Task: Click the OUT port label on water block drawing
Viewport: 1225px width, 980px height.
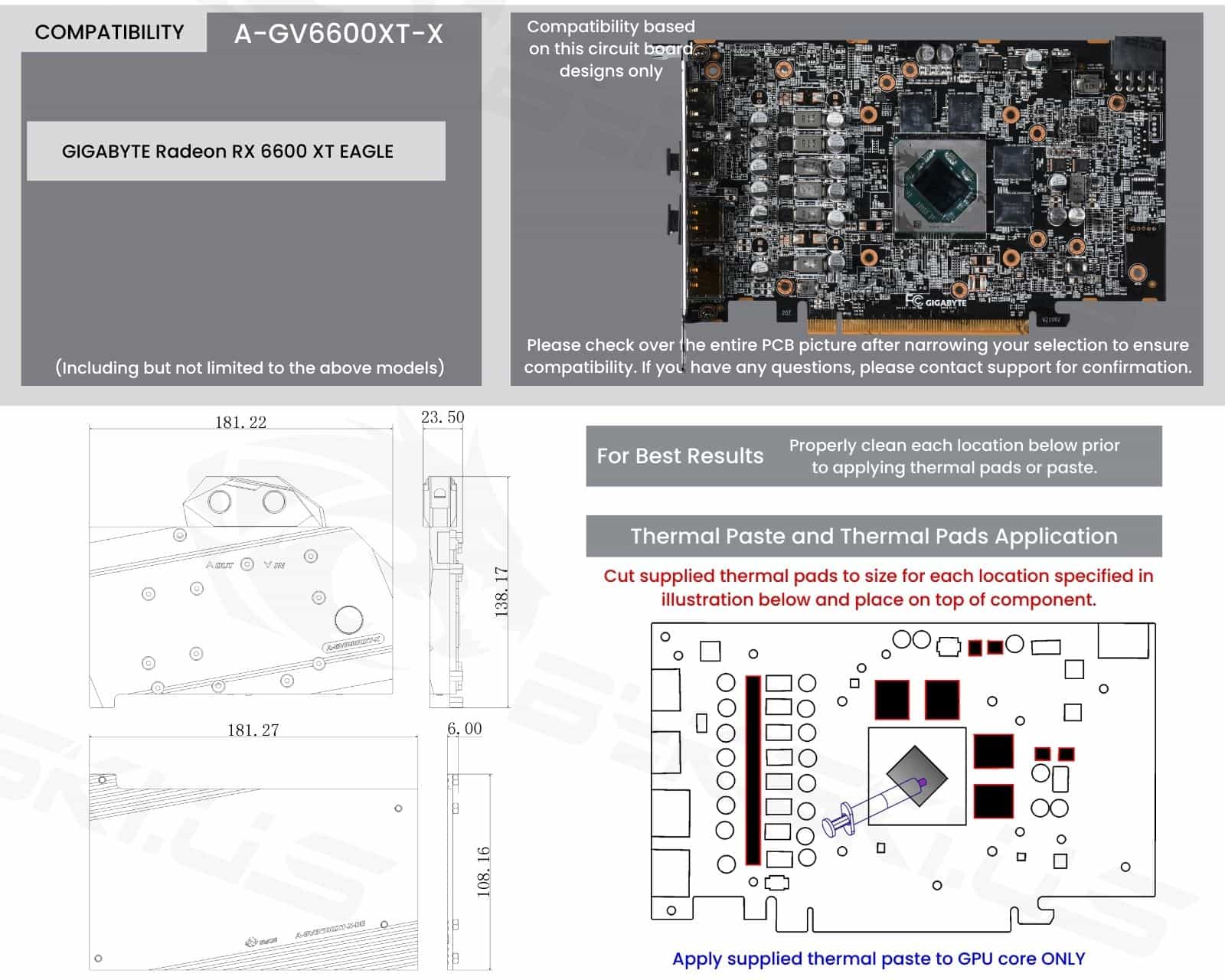Action: pyautogui.click(x=220, y=565)
